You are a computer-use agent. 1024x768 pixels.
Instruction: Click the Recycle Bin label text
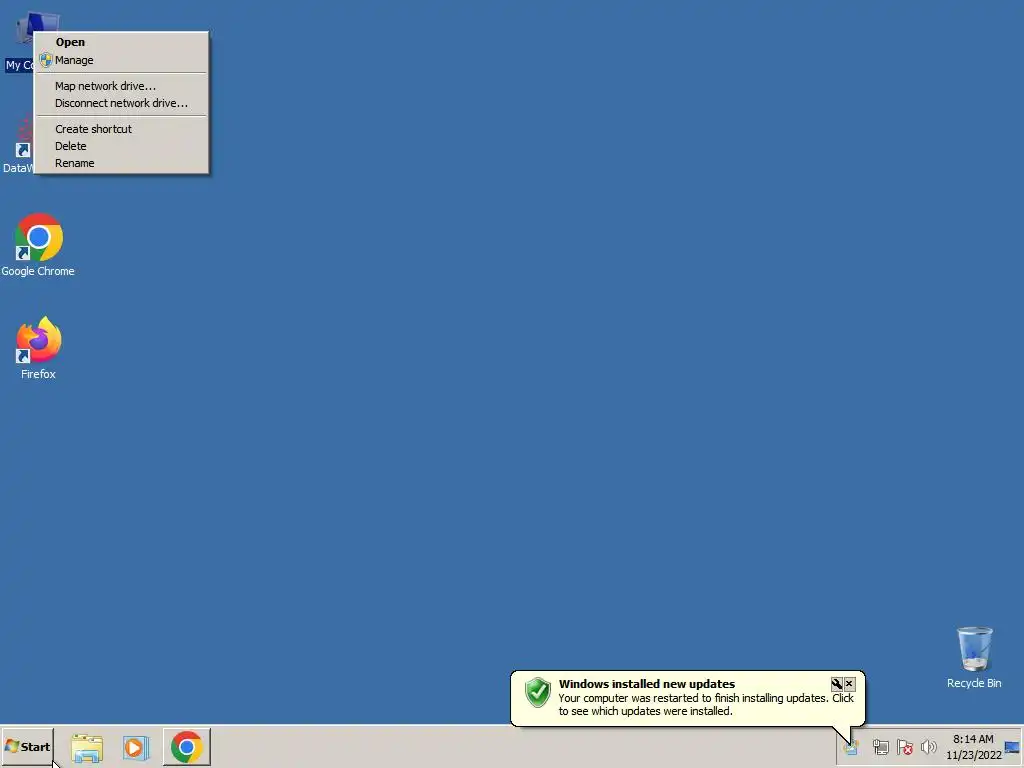(974, 683)
